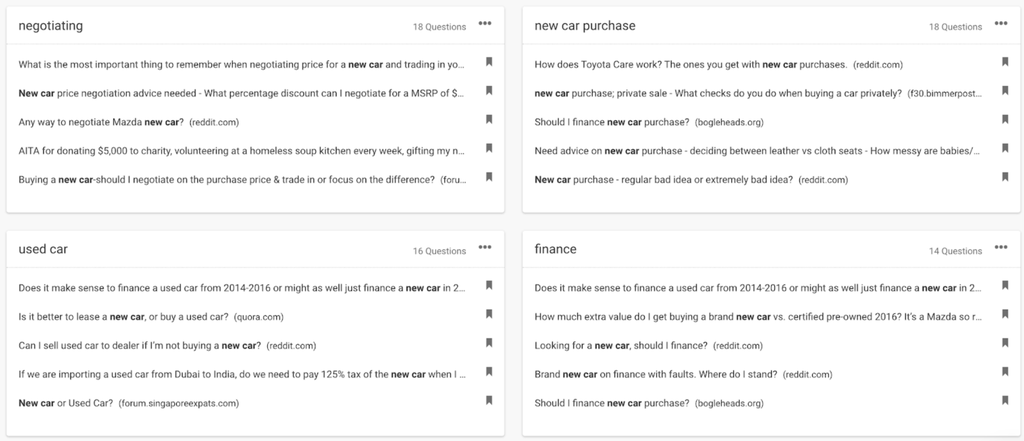This screenshot has height=441, width=1024.
Task: Open the negotiating card's three-dot menu
Action: tap(485, 24)
